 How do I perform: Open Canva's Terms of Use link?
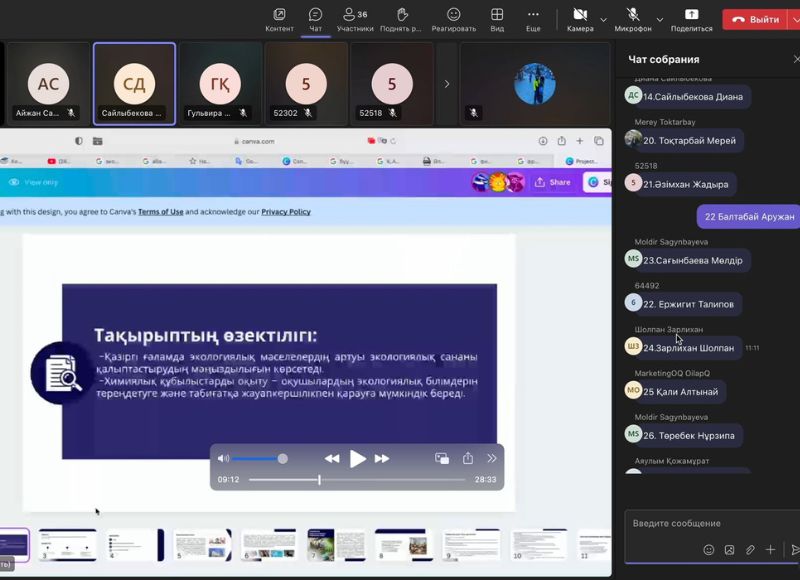click(x=160, y=212)
